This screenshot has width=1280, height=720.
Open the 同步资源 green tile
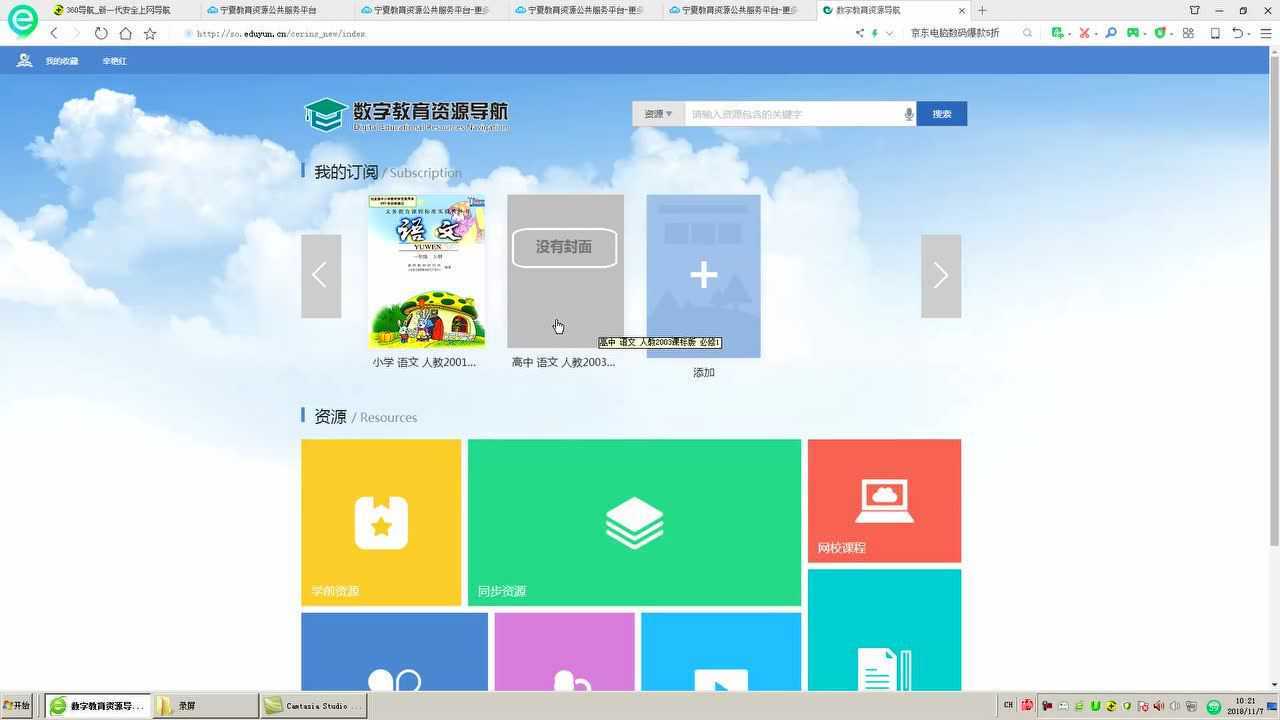[634, 522]
